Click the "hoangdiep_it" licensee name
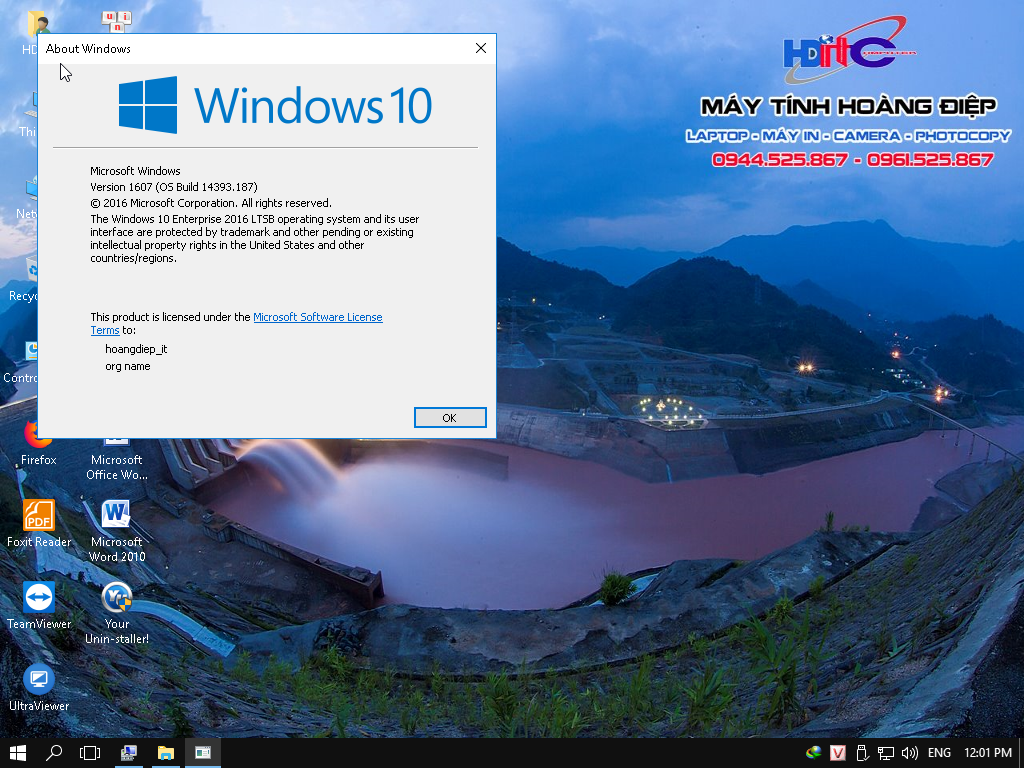Image resolution: width=1024 pixels, height=768 pixels. point(136,349)
